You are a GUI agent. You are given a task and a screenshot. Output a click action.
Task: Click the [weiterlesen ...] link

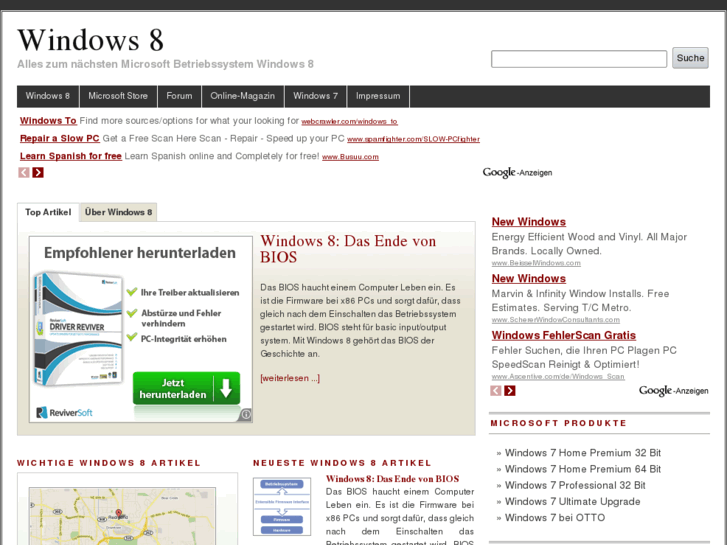(x=290, y=378)
